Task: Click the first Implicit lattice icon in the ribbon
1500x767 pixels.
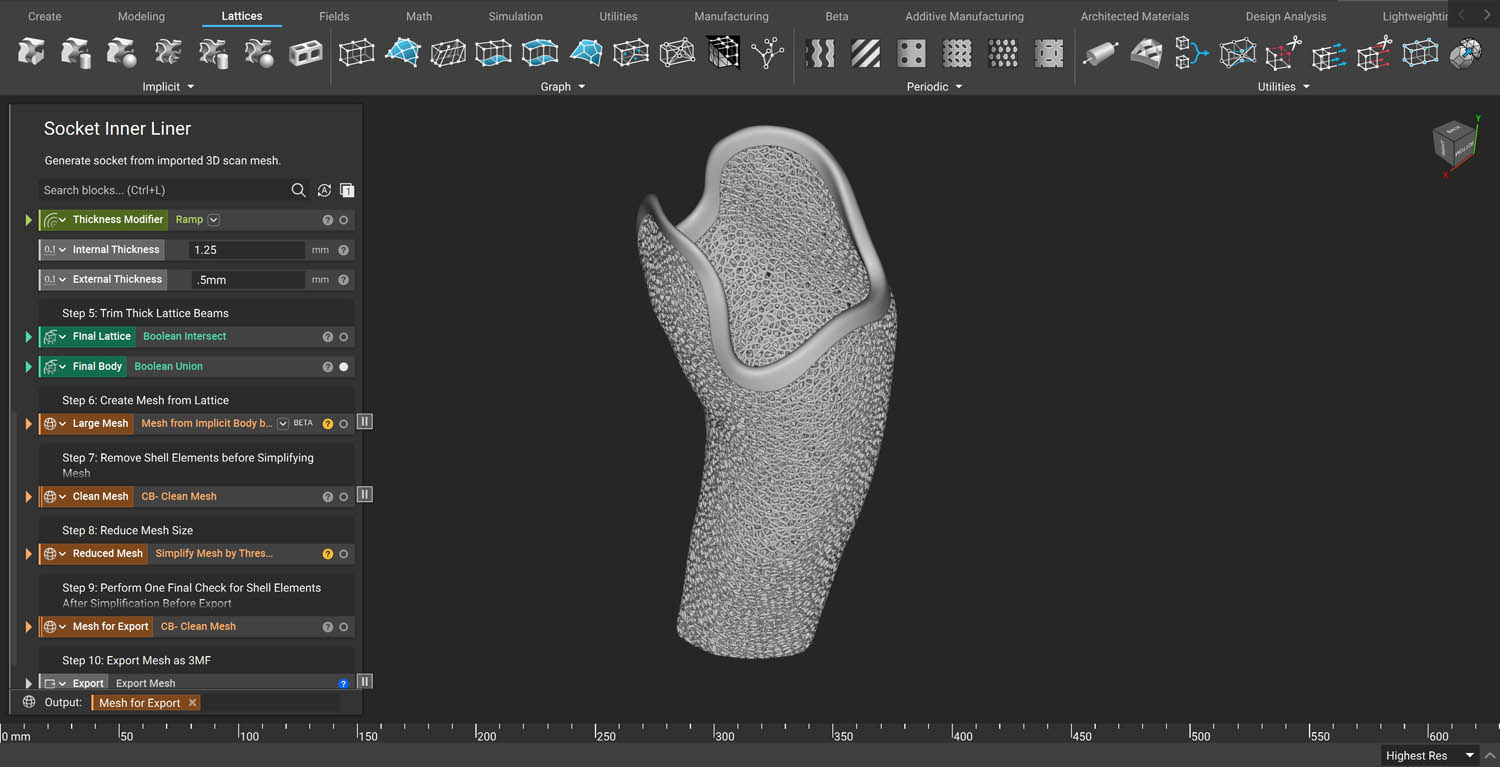Action: [31, 52]
